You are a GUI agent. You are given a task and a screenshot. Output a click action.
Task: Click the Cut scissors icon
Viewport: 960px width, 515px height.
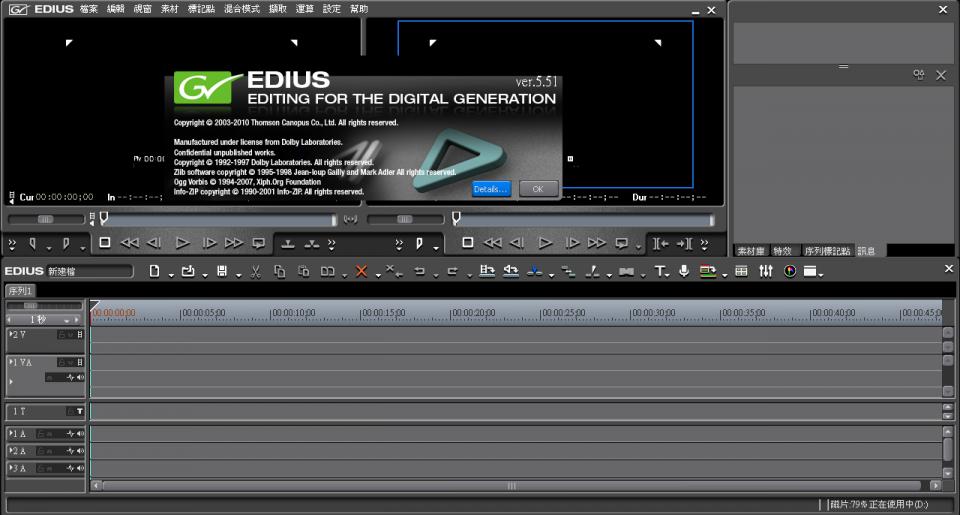[x=256, y=271]
